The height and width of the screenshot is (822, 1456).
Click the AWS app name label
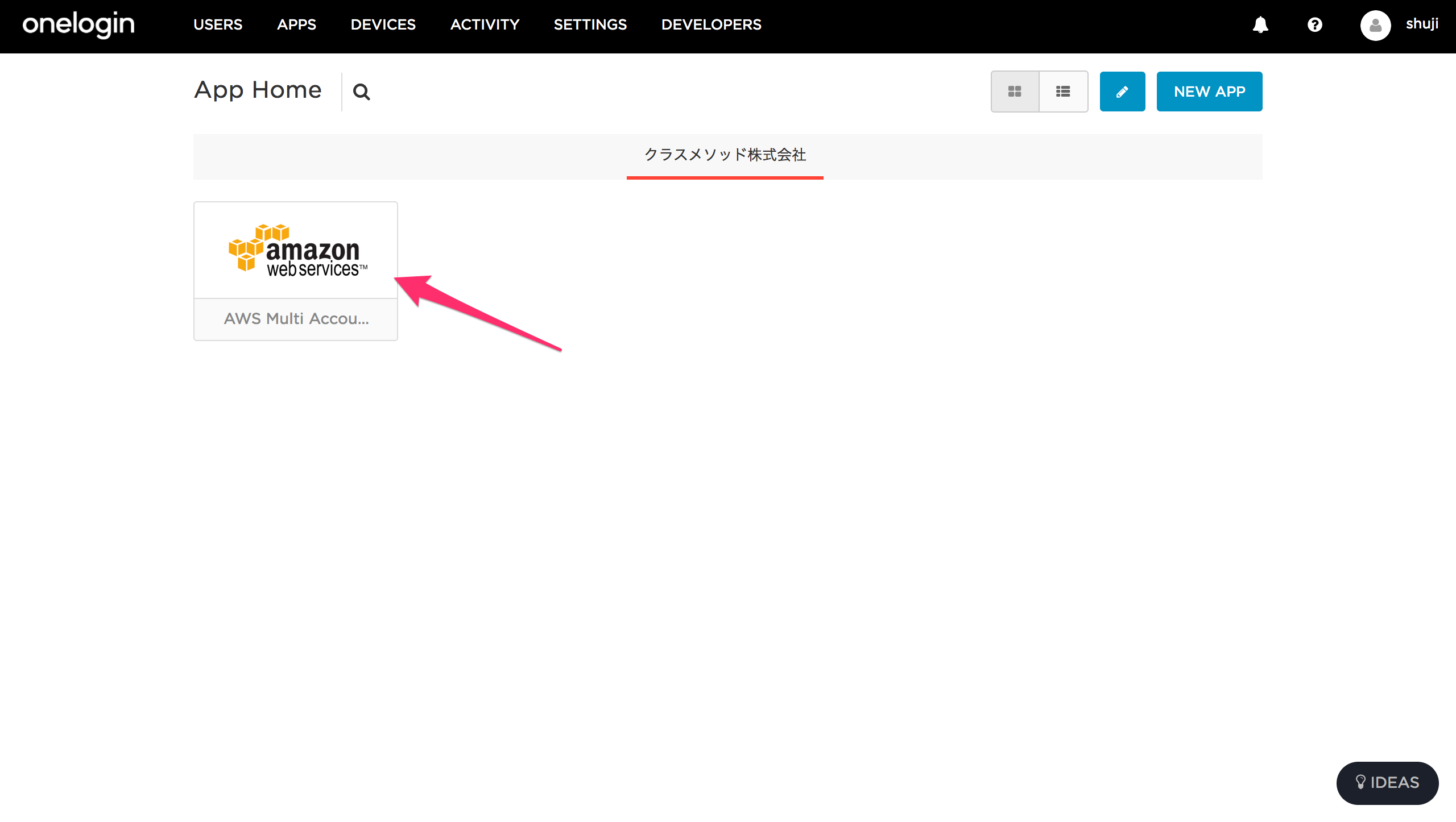pos(296,319)
